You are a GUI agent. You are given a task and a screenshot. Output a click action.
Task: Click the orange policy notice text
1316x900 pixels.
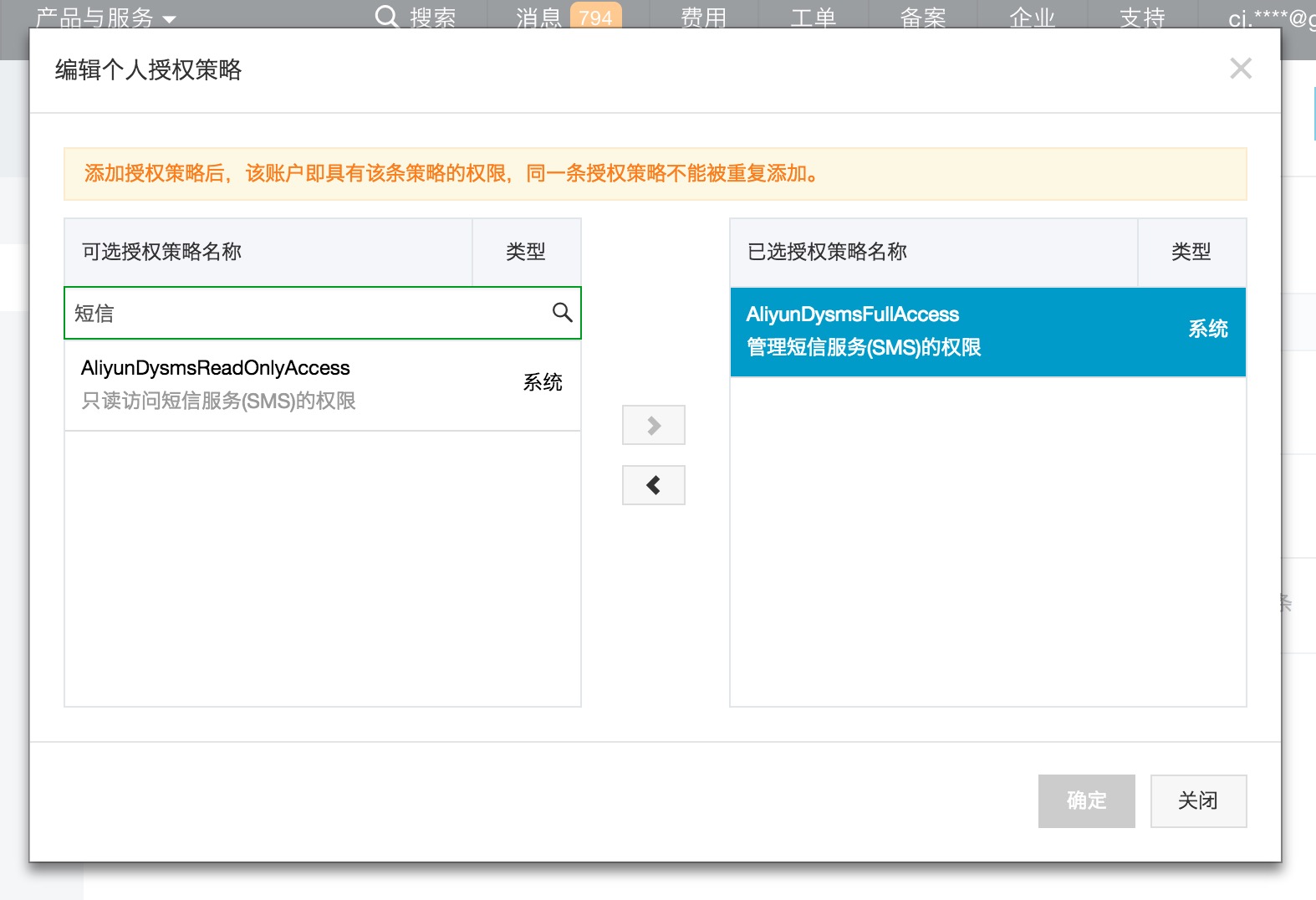(x=451, y=174)
